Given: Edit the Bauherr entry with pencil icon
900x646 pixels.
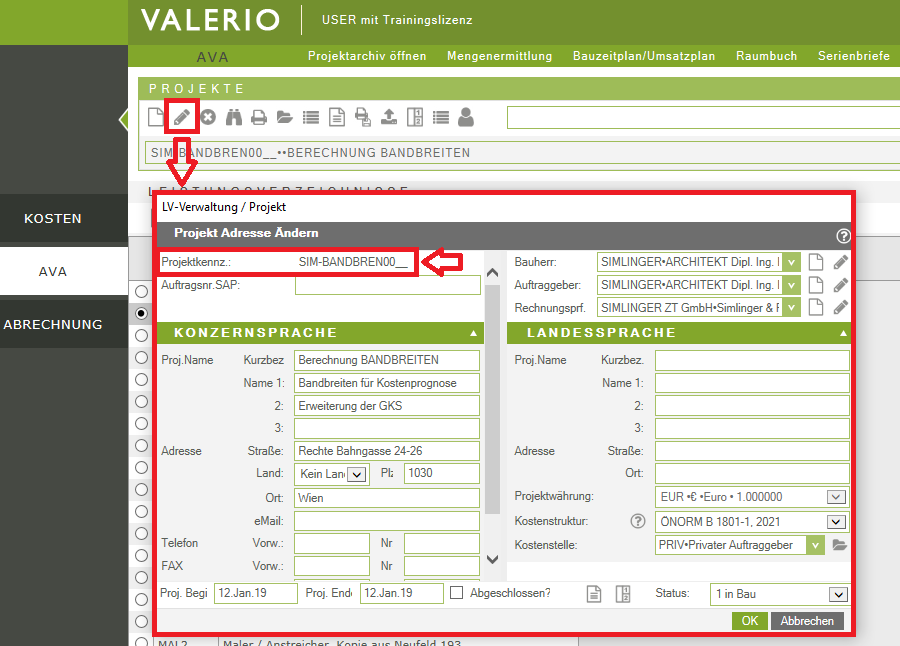Looking at the screenshot, I should pos(840,262).
